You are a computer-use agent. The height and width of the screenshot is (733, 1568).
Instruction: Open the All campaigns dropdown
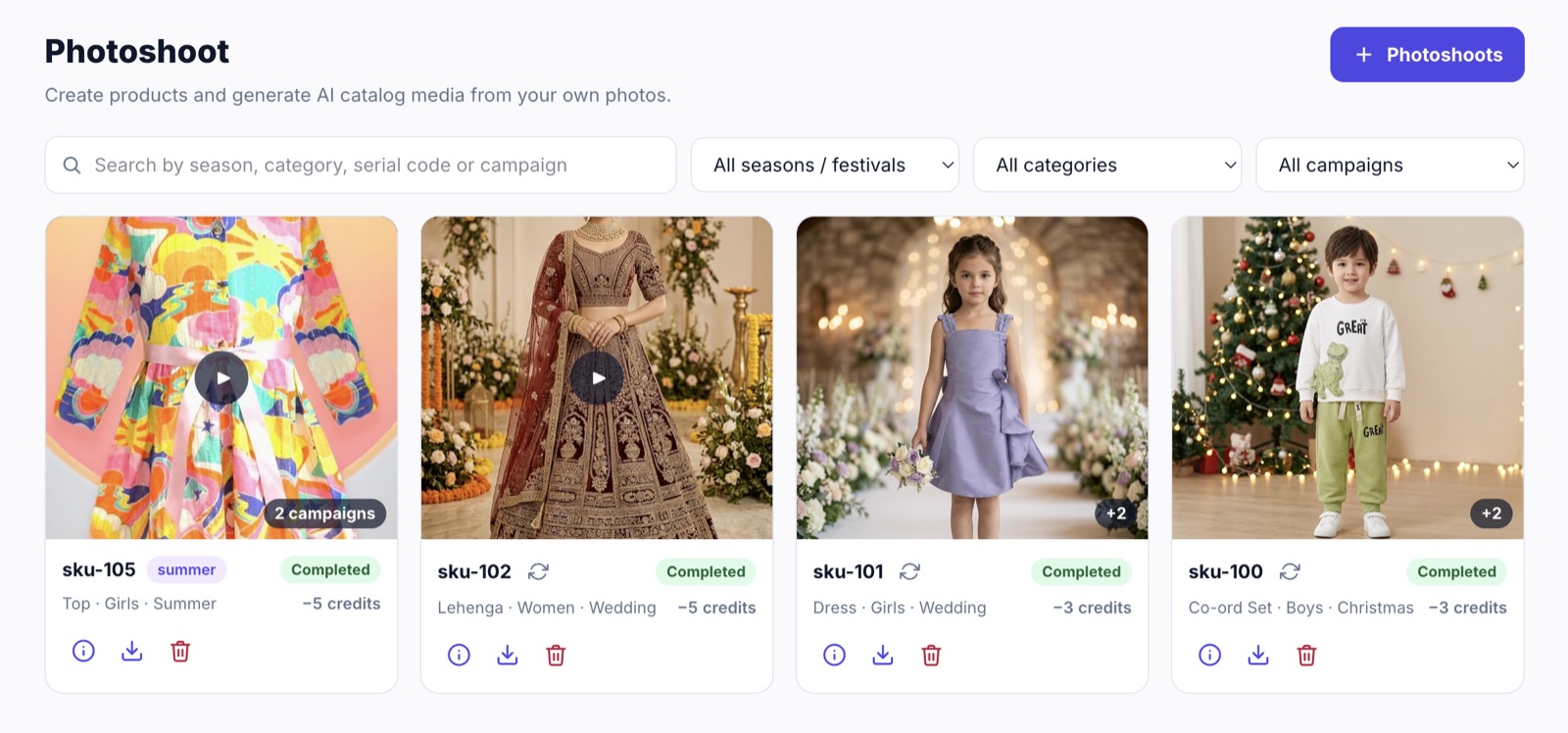[x=1390, y=165]
